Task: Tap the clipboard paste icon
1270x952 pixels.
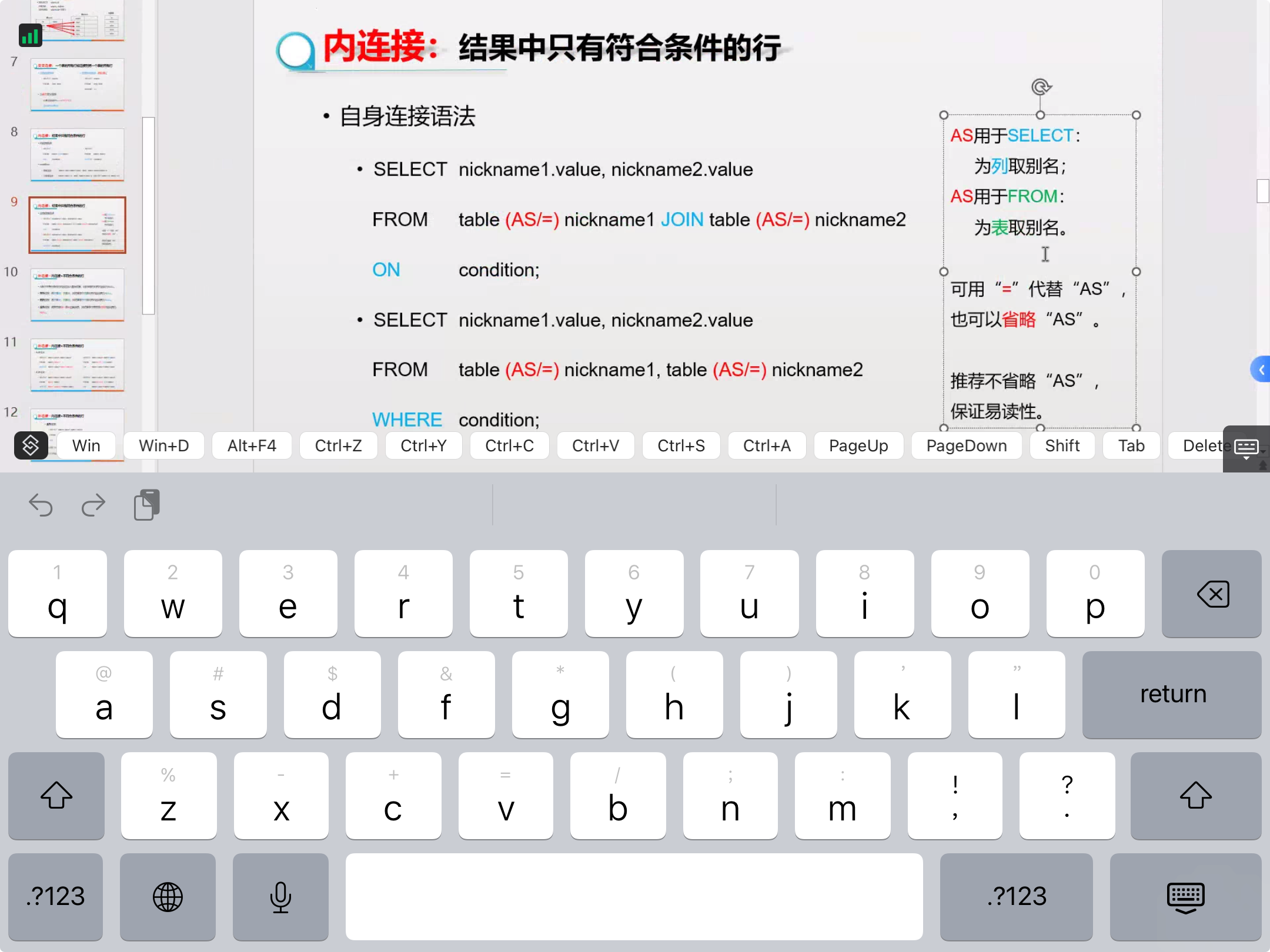Action: pos(147,505)
